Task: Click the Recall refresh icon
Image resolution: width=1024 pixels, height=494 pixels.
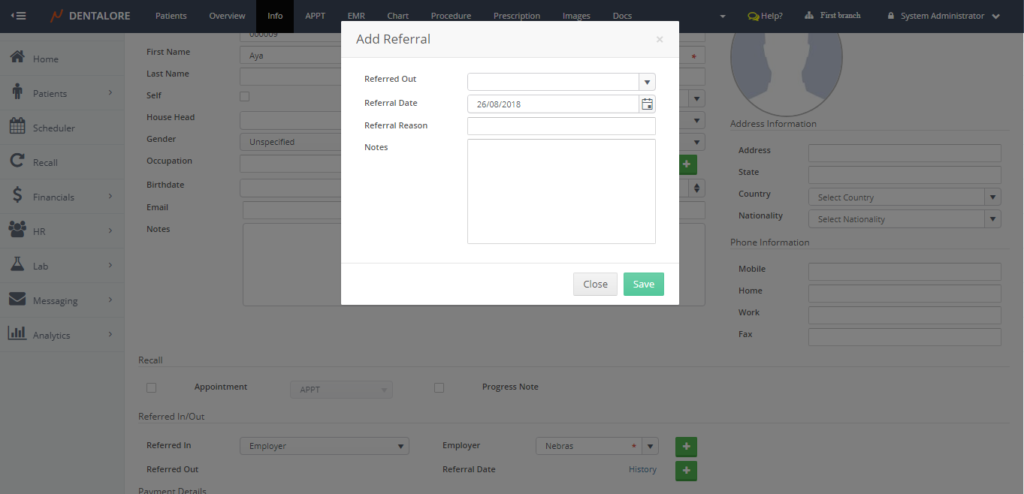Action: 17,161
